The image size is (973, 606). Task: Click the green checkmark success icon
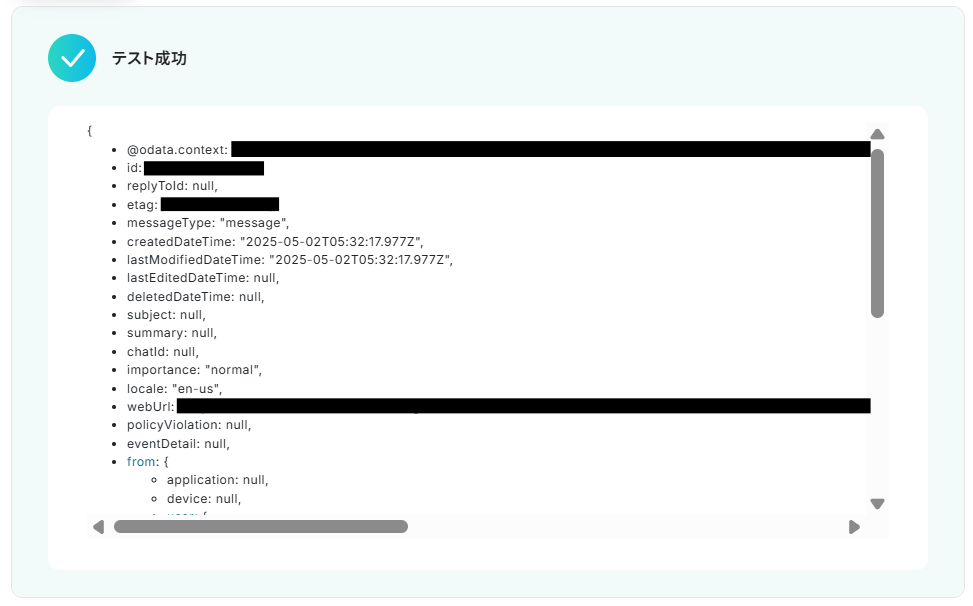tap(72, 58)
